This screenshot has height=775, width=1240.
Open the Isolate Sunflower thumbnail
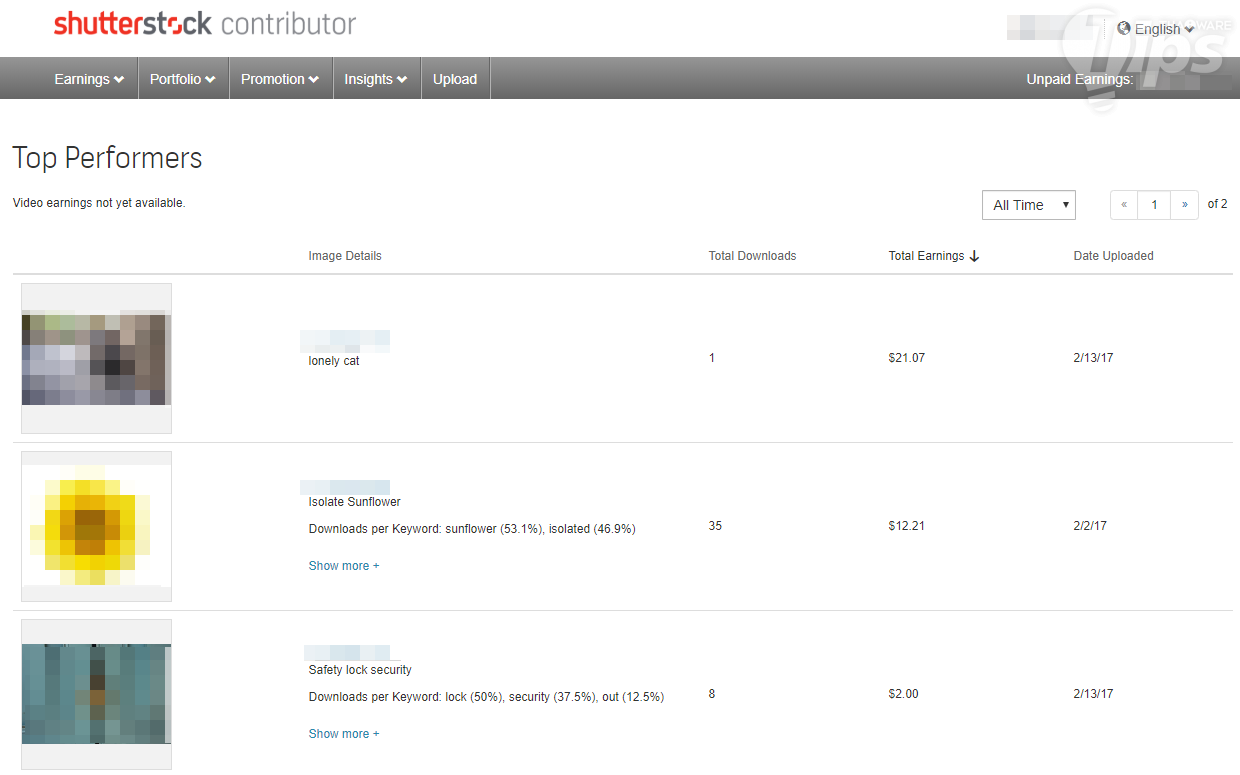pyautogui.click(x=96, y=526)
